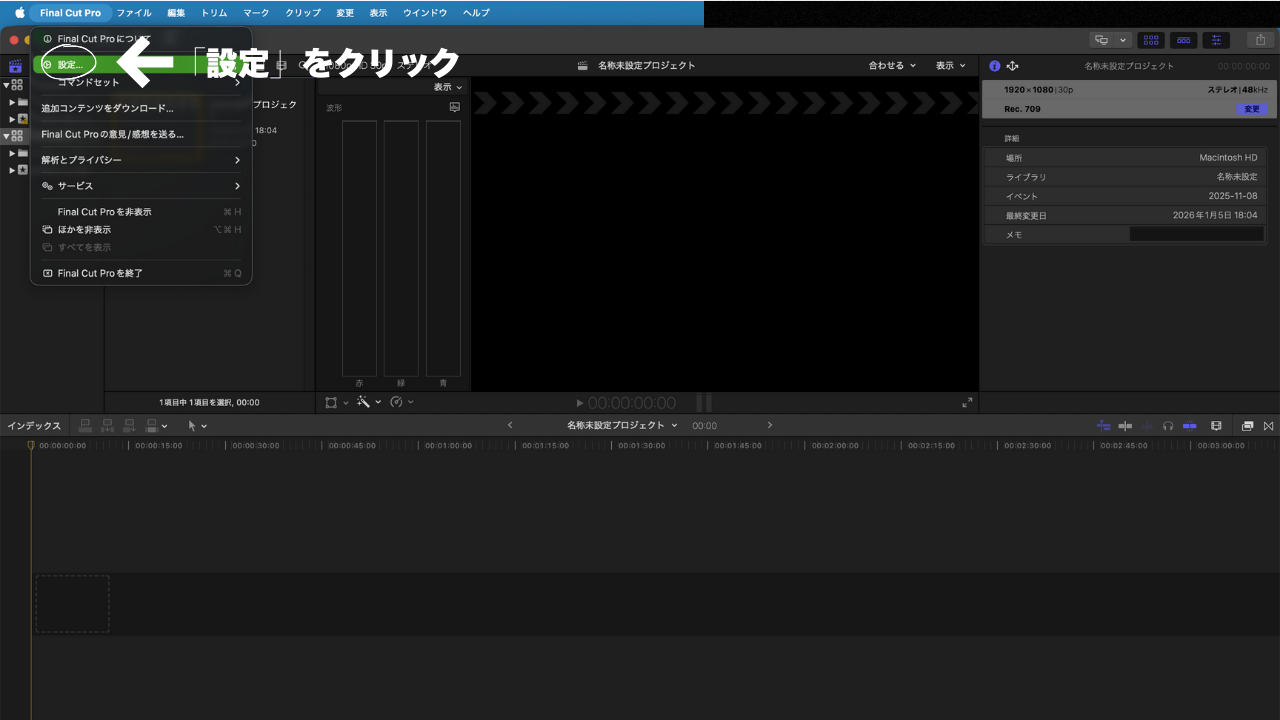Enable audio soloing with the headphone icon

(1168, 425)
